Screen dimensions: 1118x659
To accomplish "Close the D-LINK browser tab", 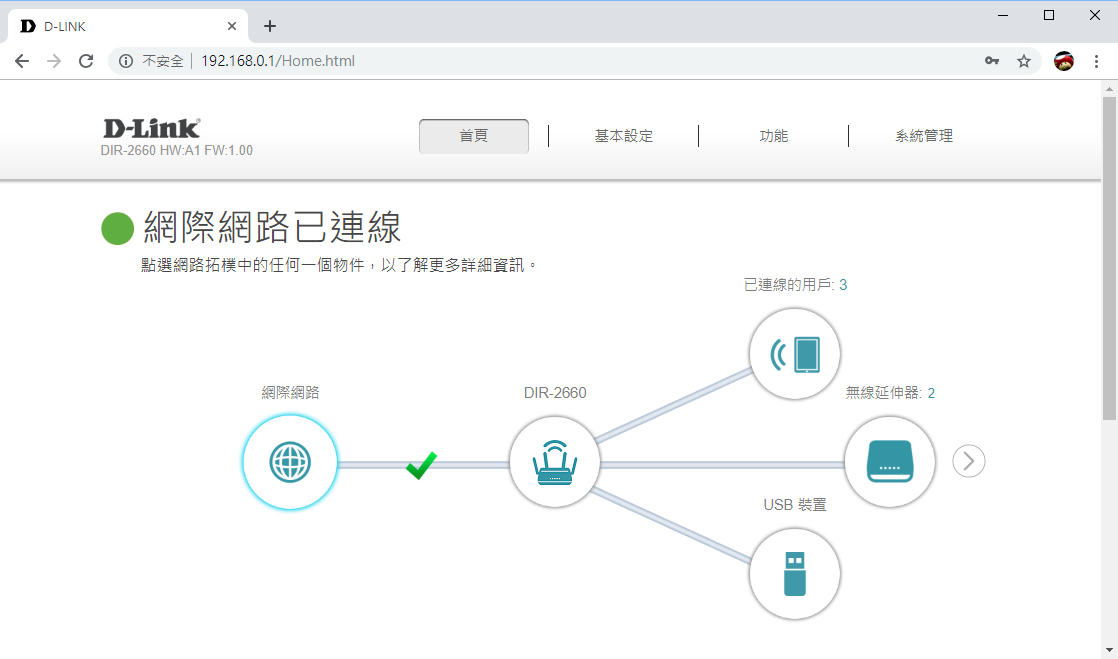I will tap(232, 26).
